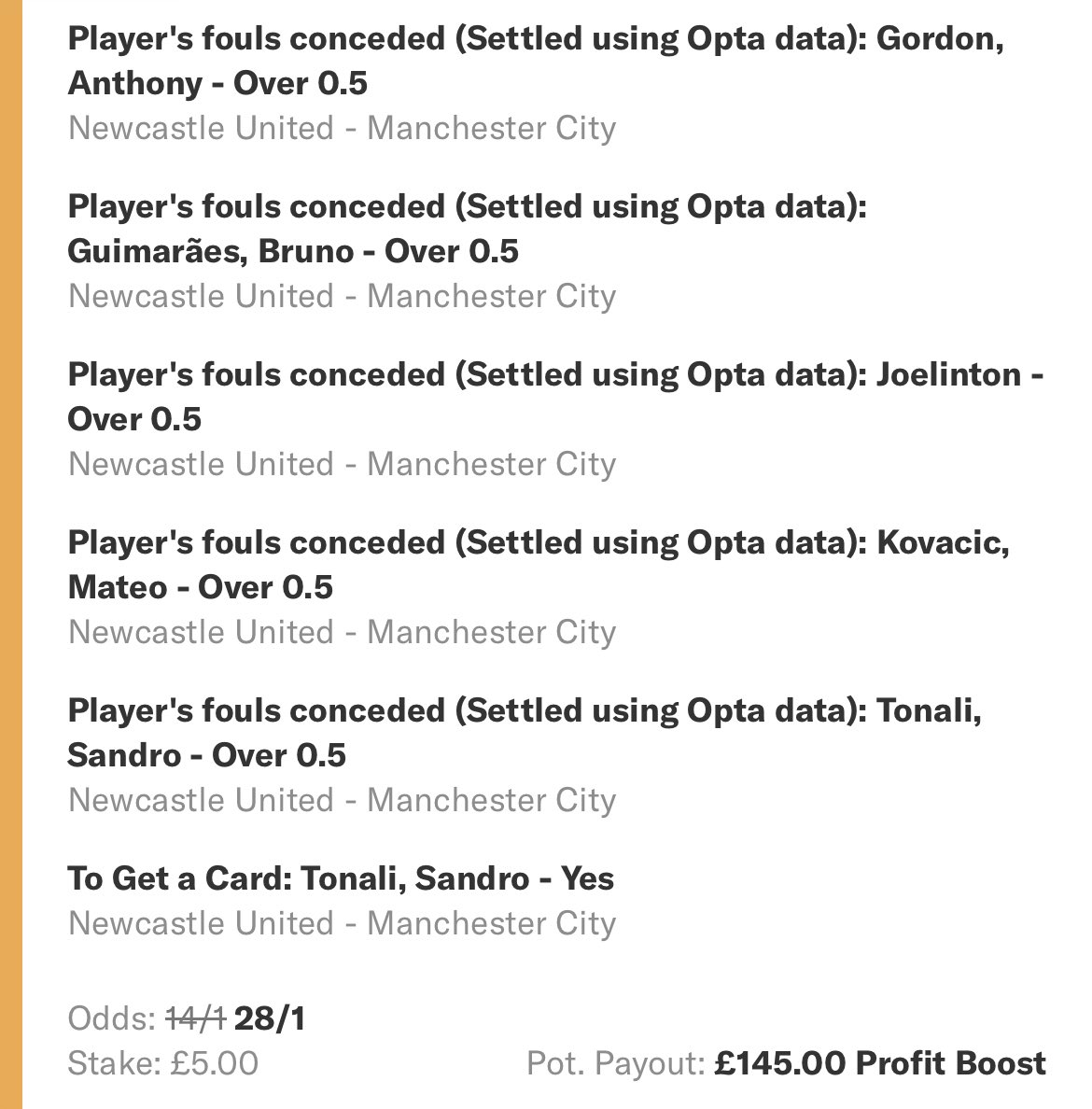Screen dimensions: 1092x1109
Task: Open match link under To Get a Card selection
Action: [x=343, y=923]
